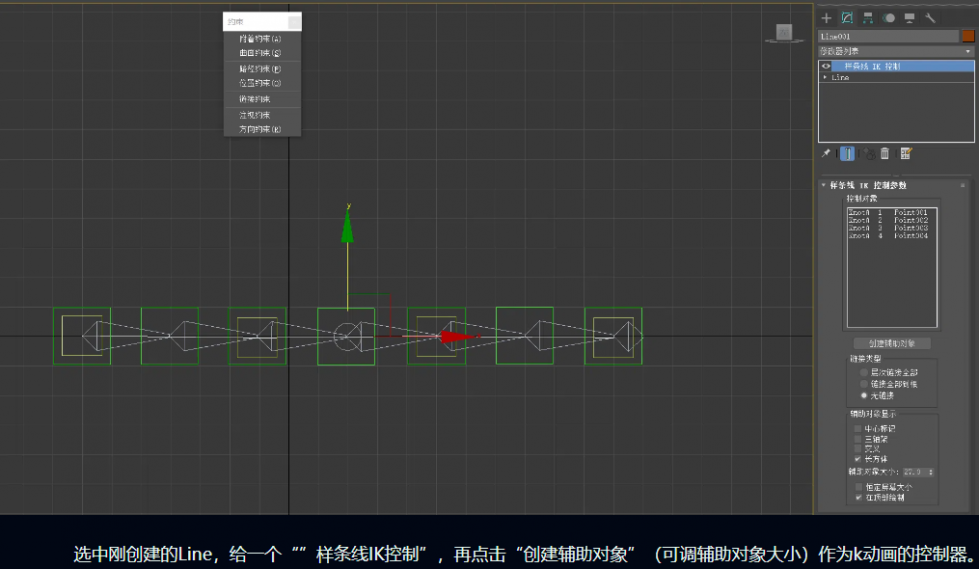
Task: Open Configure Modifier Sets icon
Action: pos(906,153)
